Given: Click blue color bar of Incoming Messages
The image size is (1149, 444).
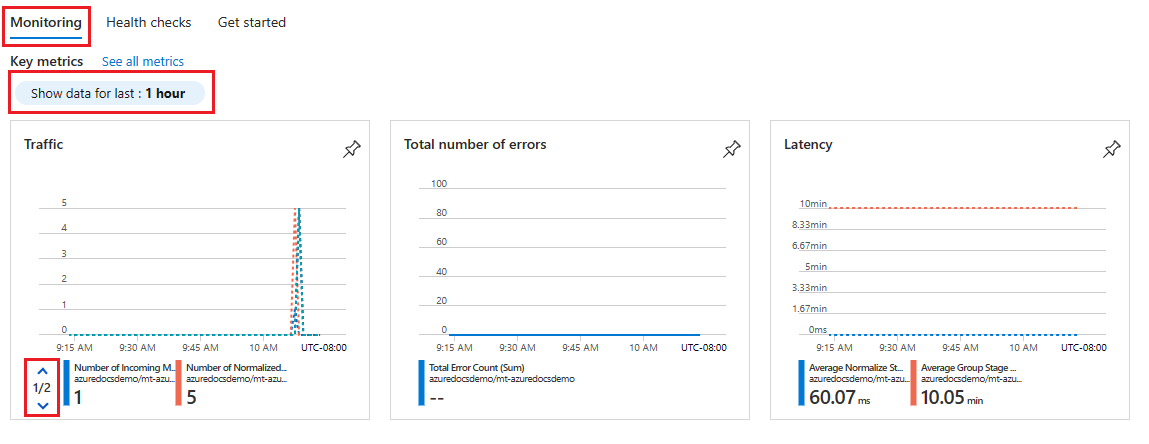Looking at the screenshot, I should pyautogui.click(x=67, y=383).
